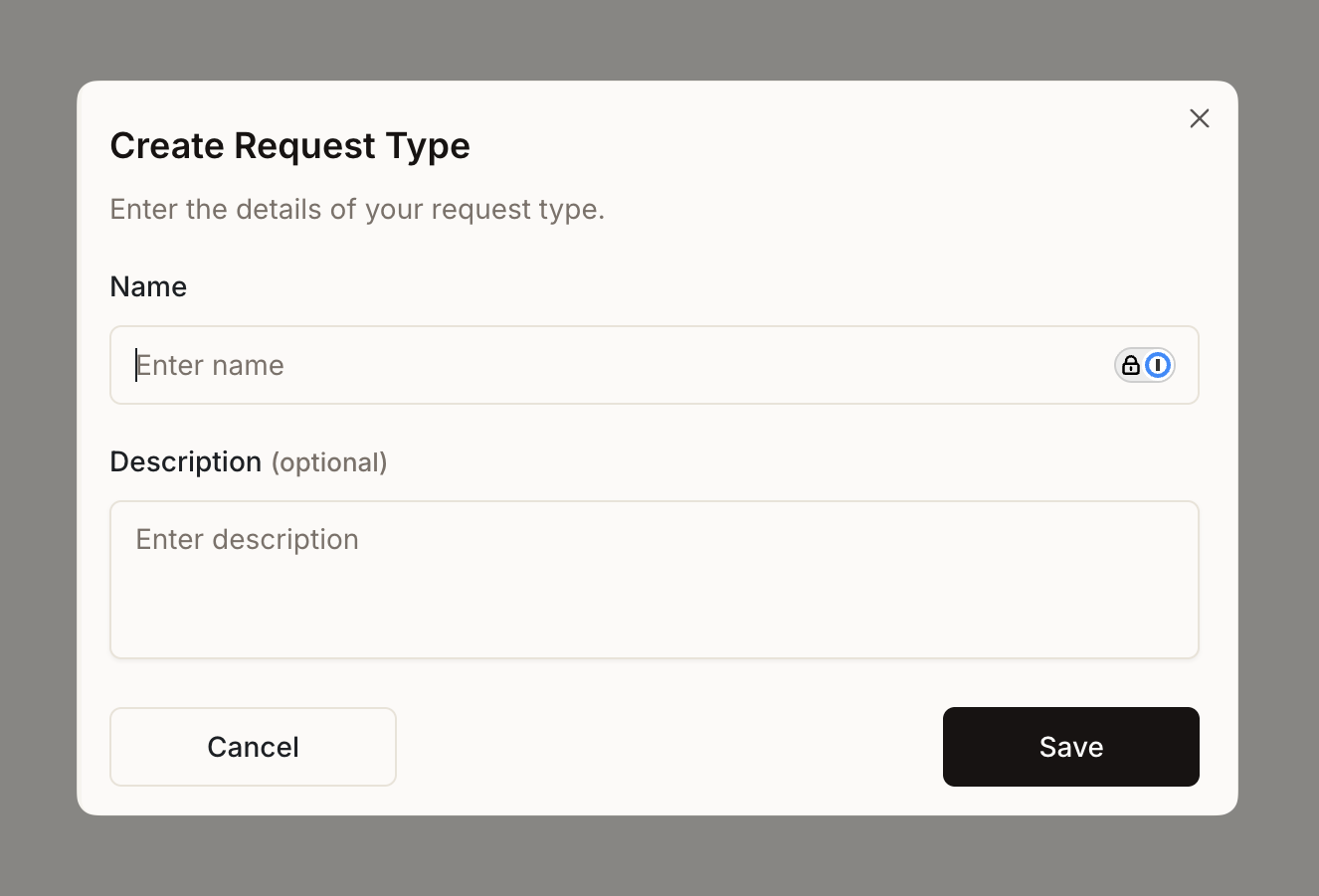Click the Description field label
Image resolution: width=1319 pixels, height=896 pixels.
pyautogui.click(x=185, y=461)
